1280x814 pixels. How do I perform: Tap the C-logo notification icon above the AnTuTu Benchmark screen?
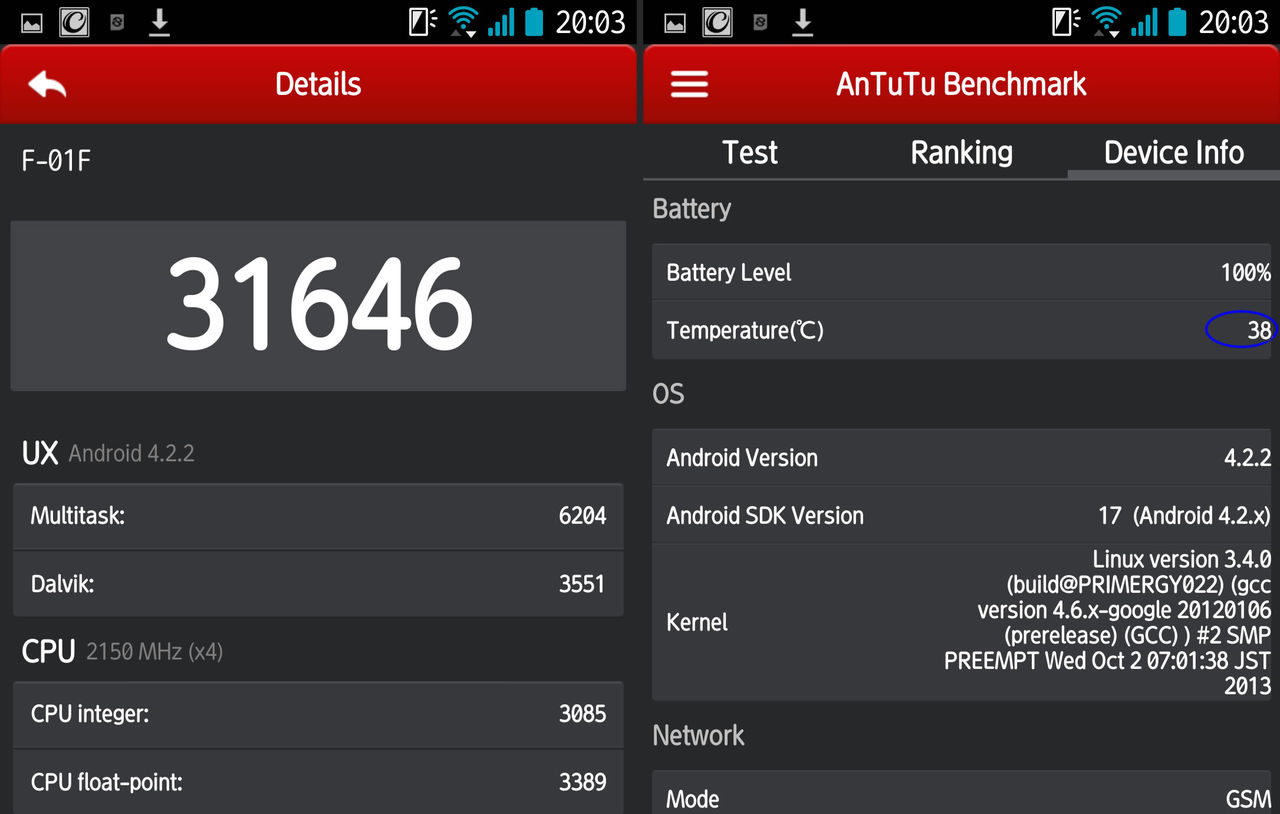717,21
